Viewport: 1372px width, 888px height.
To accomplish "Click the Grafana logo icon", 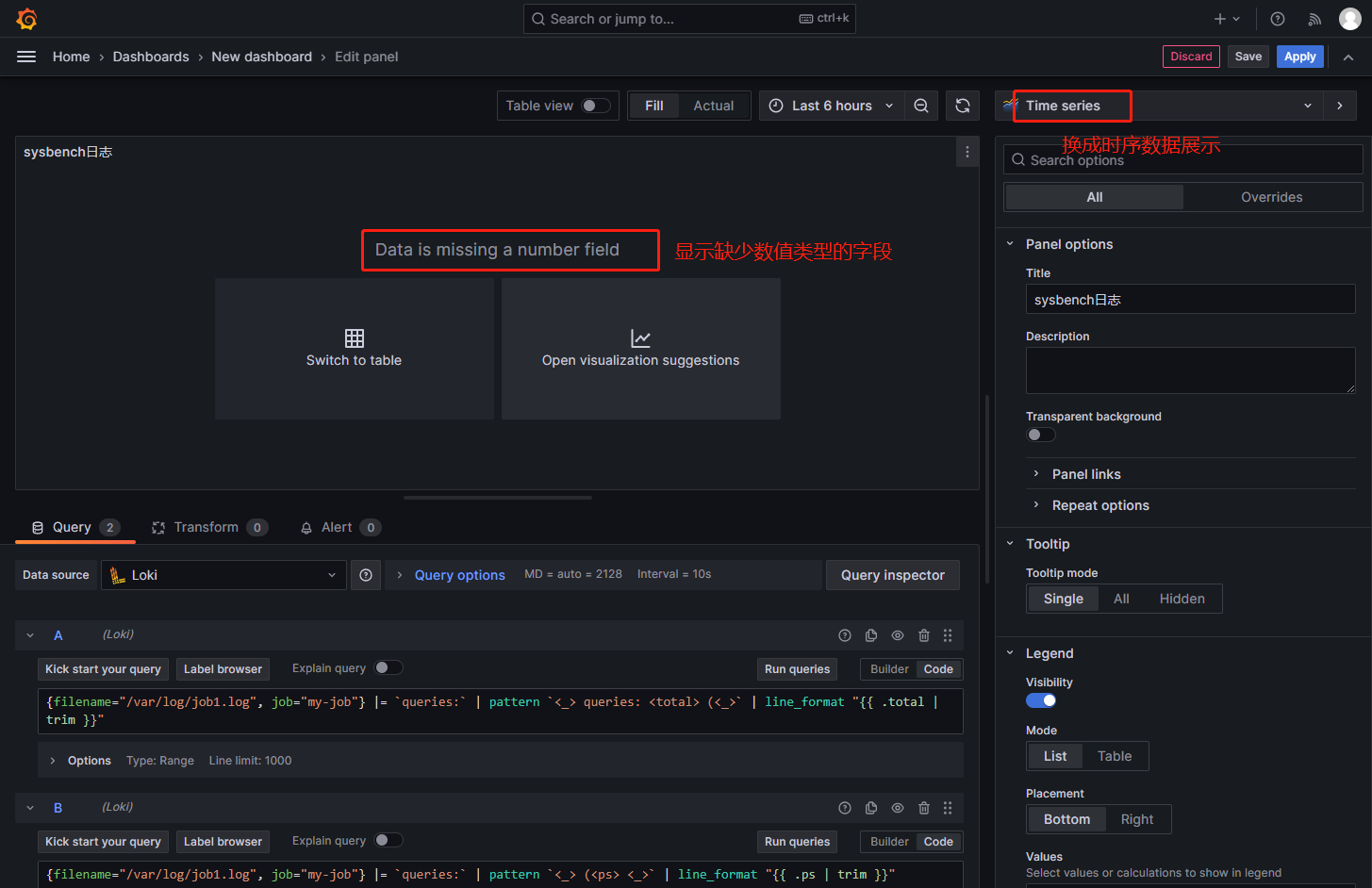I will click(26, 19).
